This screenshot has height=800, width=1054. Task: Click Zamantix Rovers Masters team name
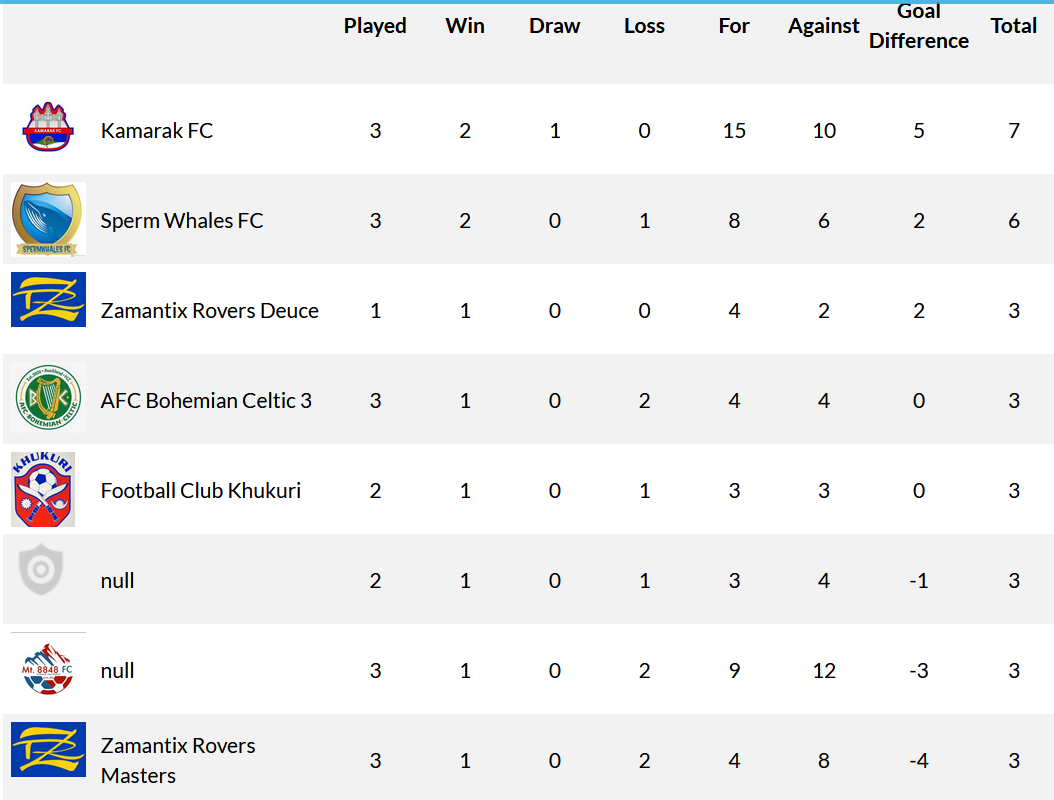pos(177,760)
